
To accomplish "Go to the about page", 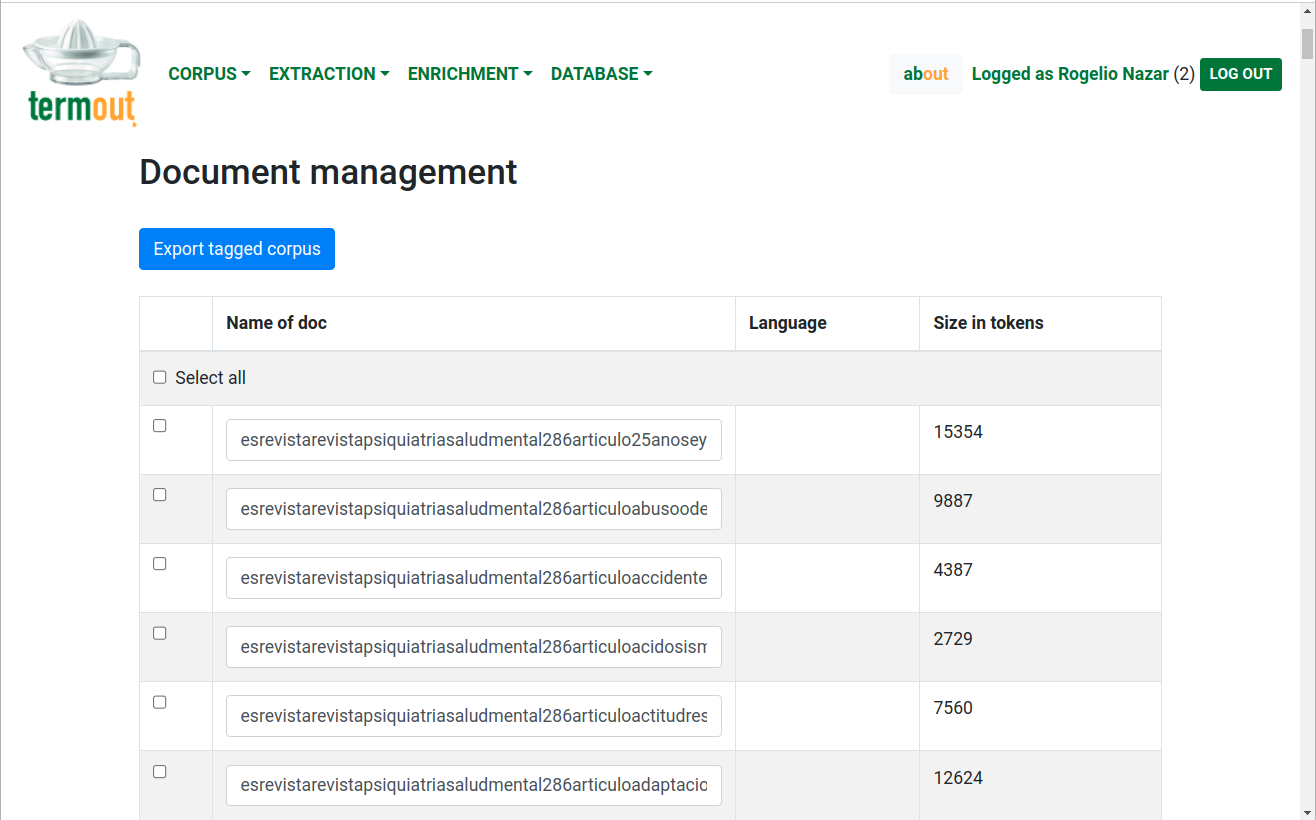I will tap(925, 74).
